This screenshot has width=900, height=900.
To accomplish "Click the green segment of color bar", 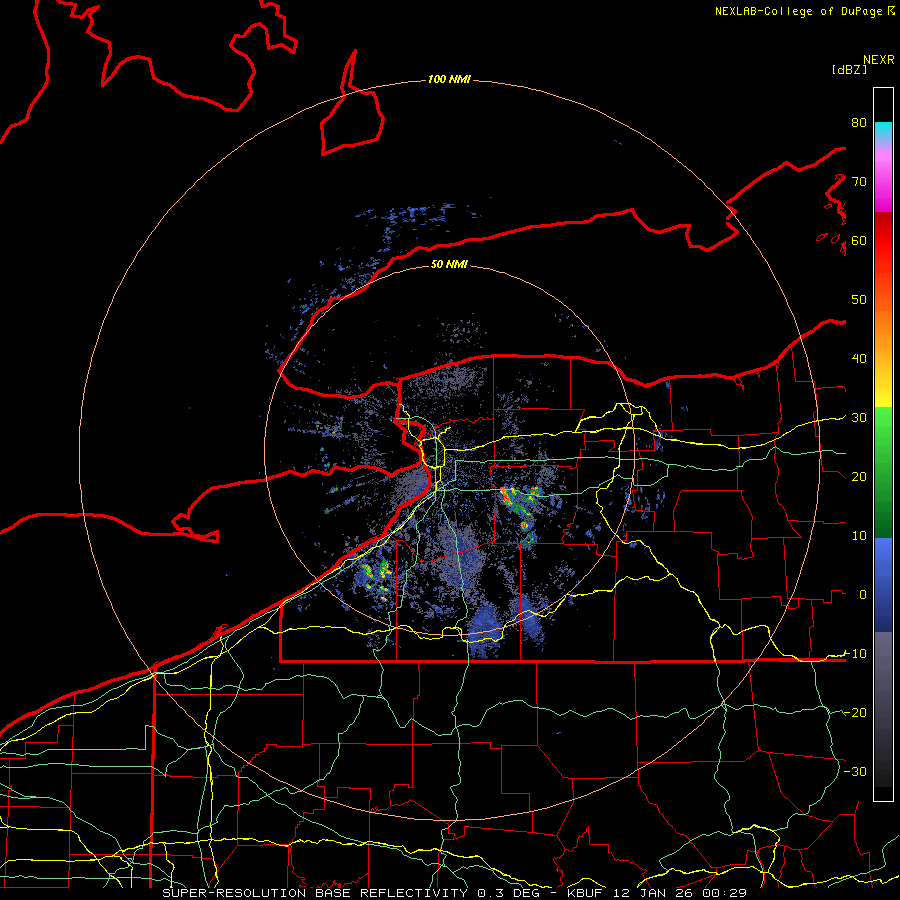I will pyautogui.click(x=883, y=472).
